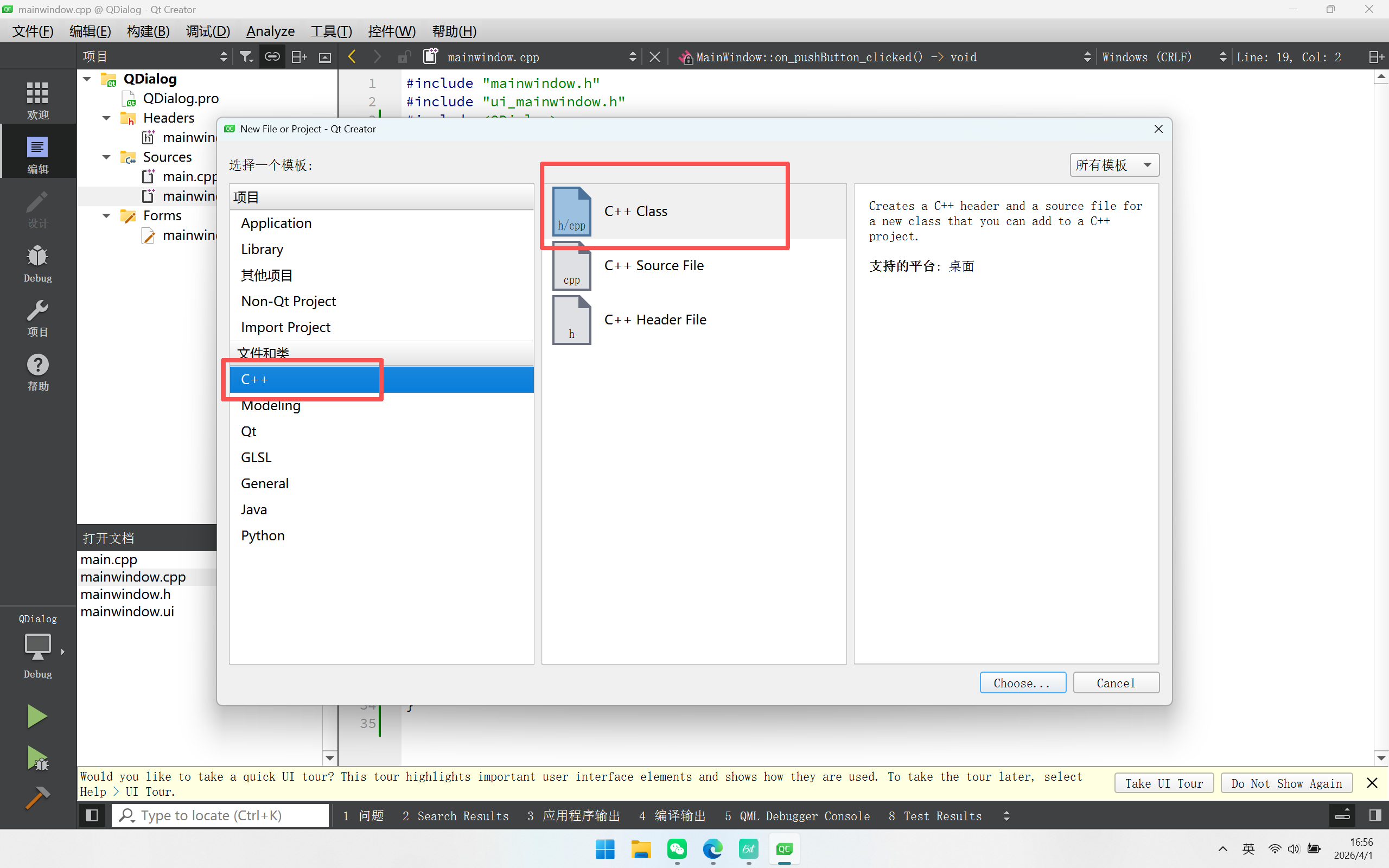Click the Start Debugging run icon
The height and width of the screenshot is (868, 1389).
pos(37,757)
